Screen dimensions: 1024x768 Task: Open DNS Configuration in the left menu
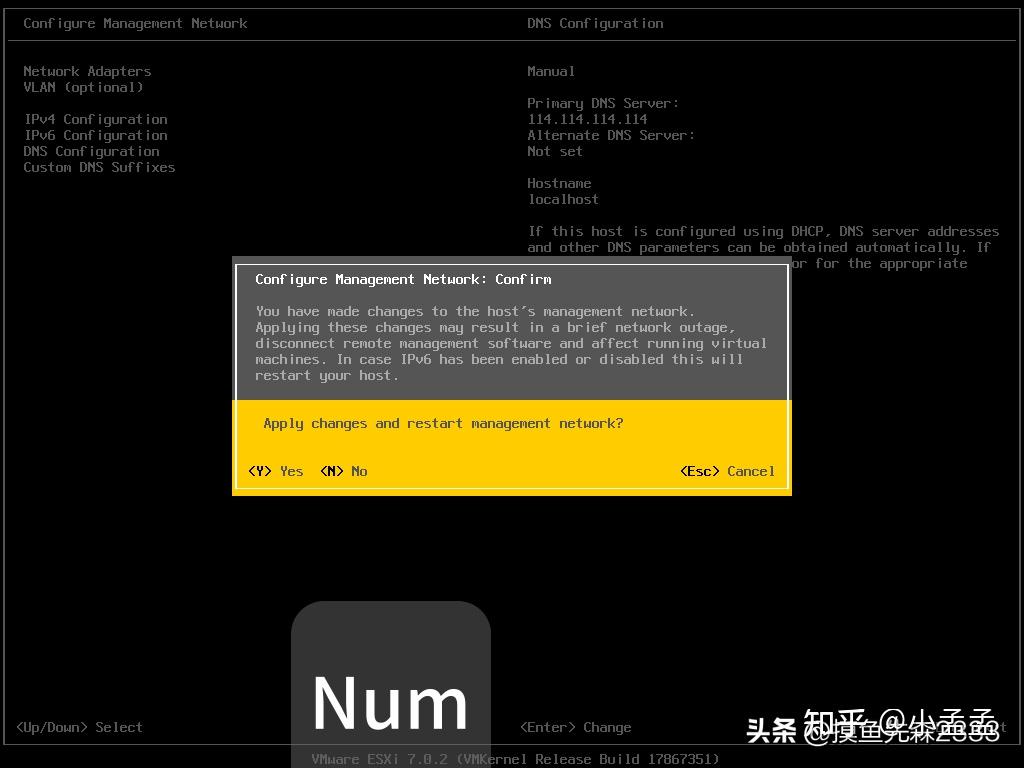[91, 151]
